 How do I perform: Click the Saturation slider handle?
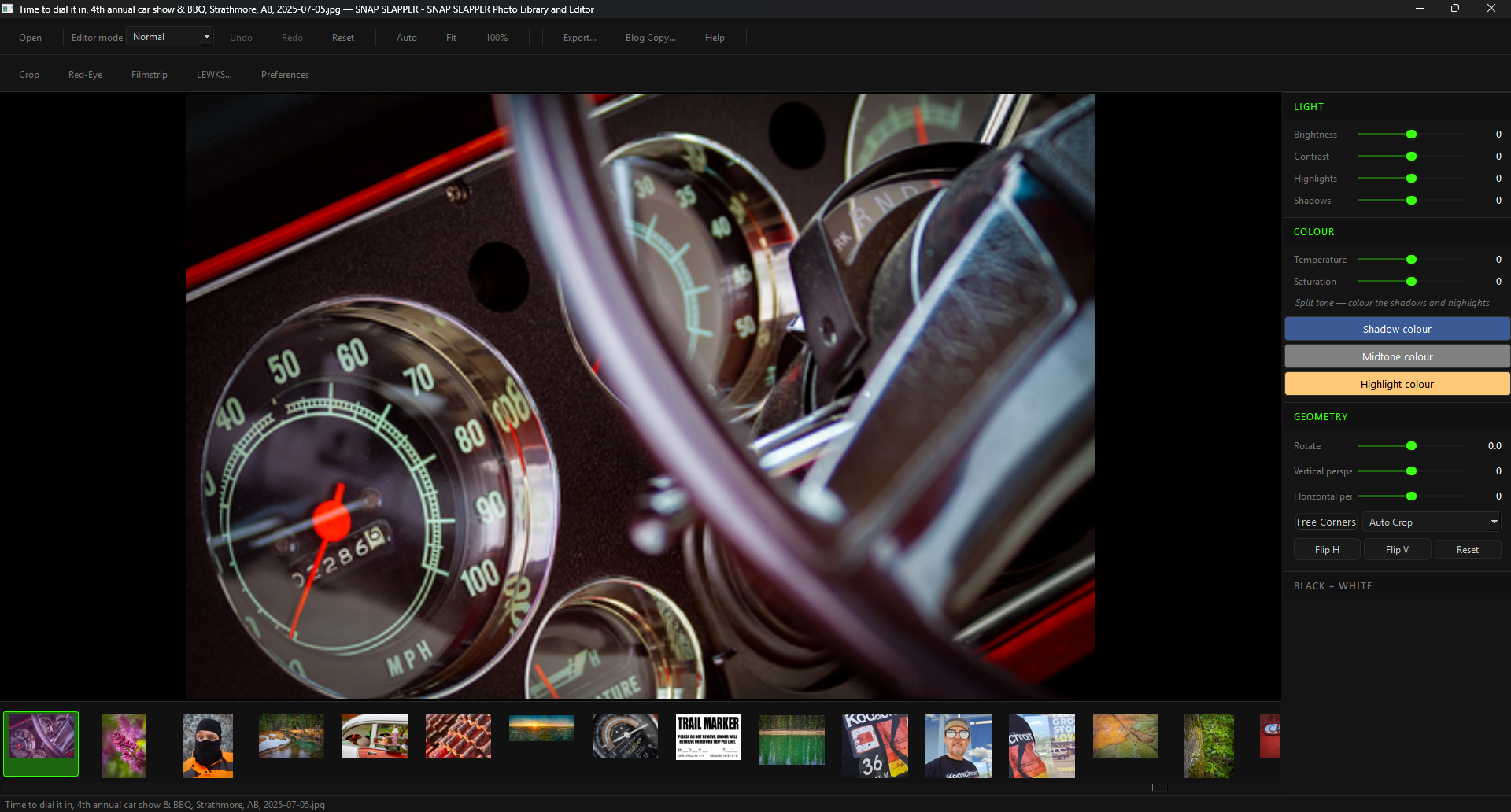click(x=1411, y=282)
